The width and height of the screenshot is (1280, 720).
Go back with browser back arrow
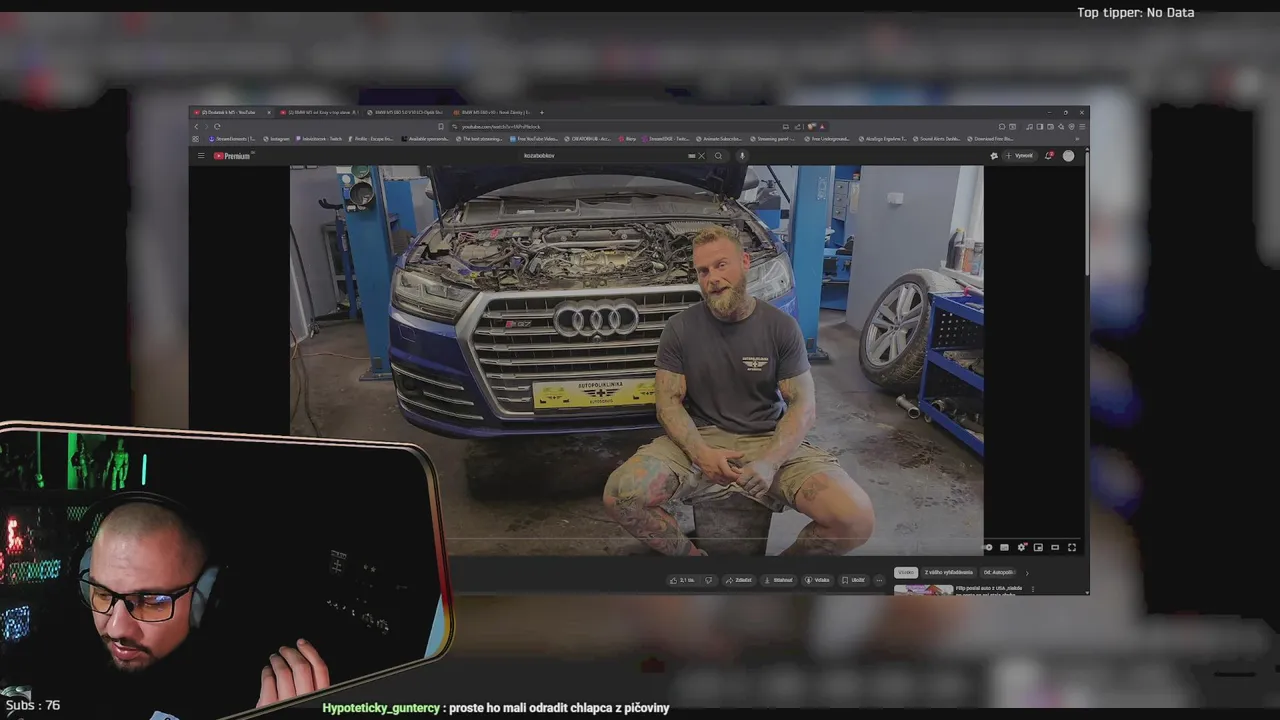tap(196, 126)
